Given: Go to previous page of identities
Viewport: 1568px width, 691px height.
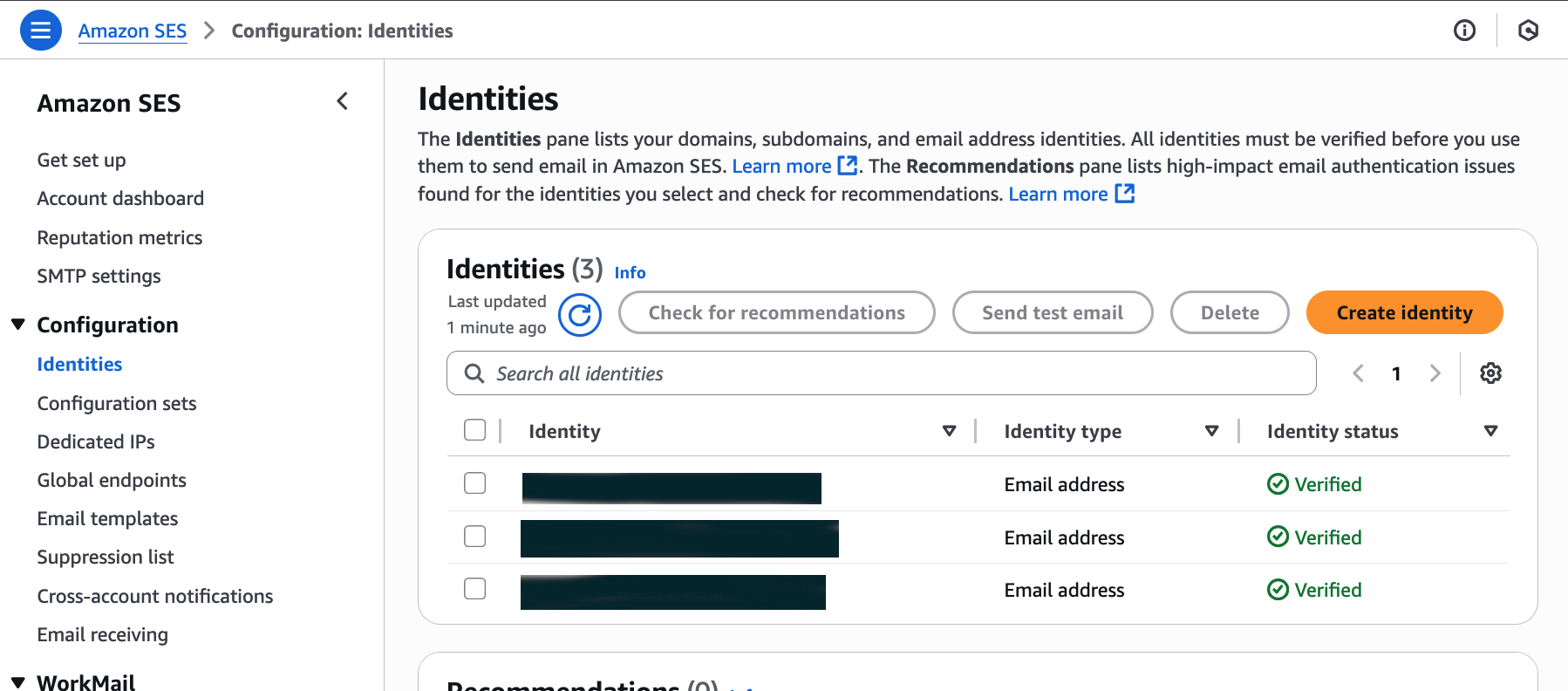Looking at the screenshot, I should (1358, 373).
